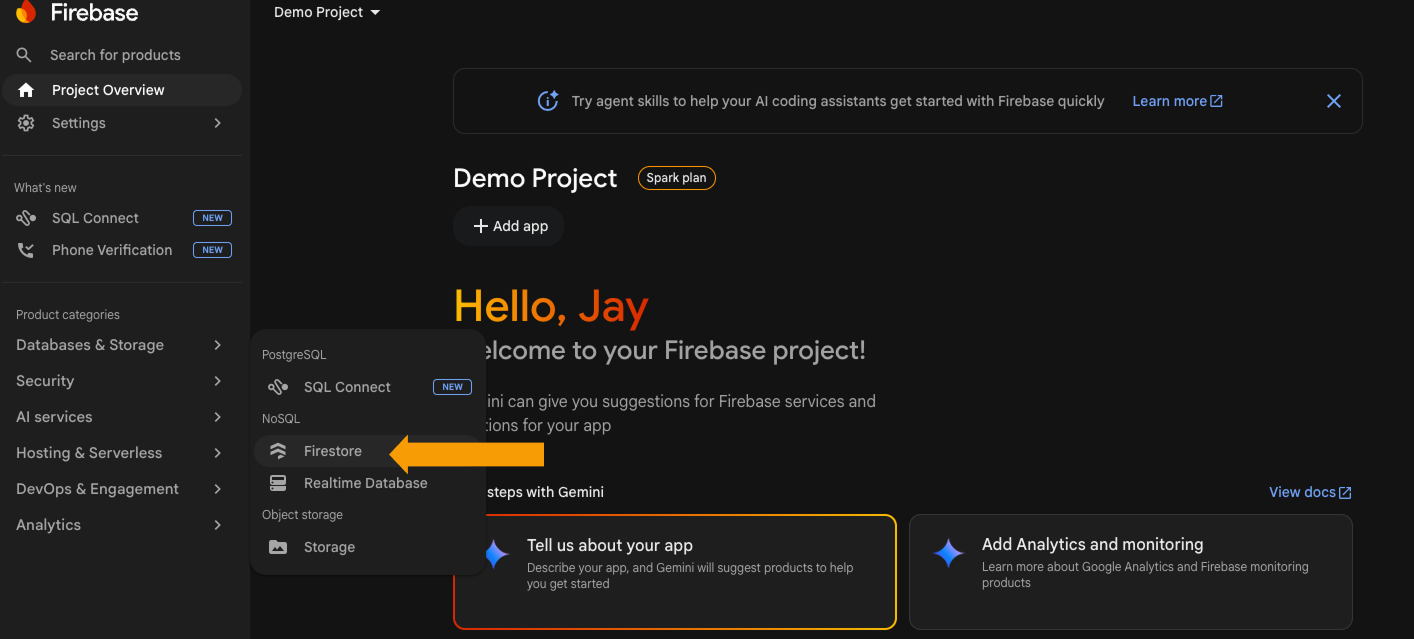Select Realtime Database in the flyout
The width and height of the screenshot is (1414, 639).
tap(366, 483)
